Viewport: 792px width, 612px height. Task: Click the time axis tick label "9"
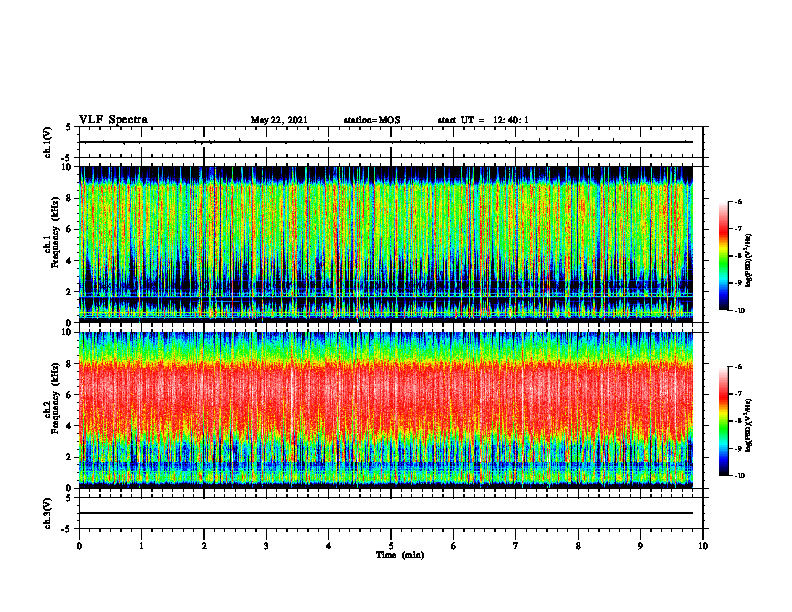(x=640, y=546)
